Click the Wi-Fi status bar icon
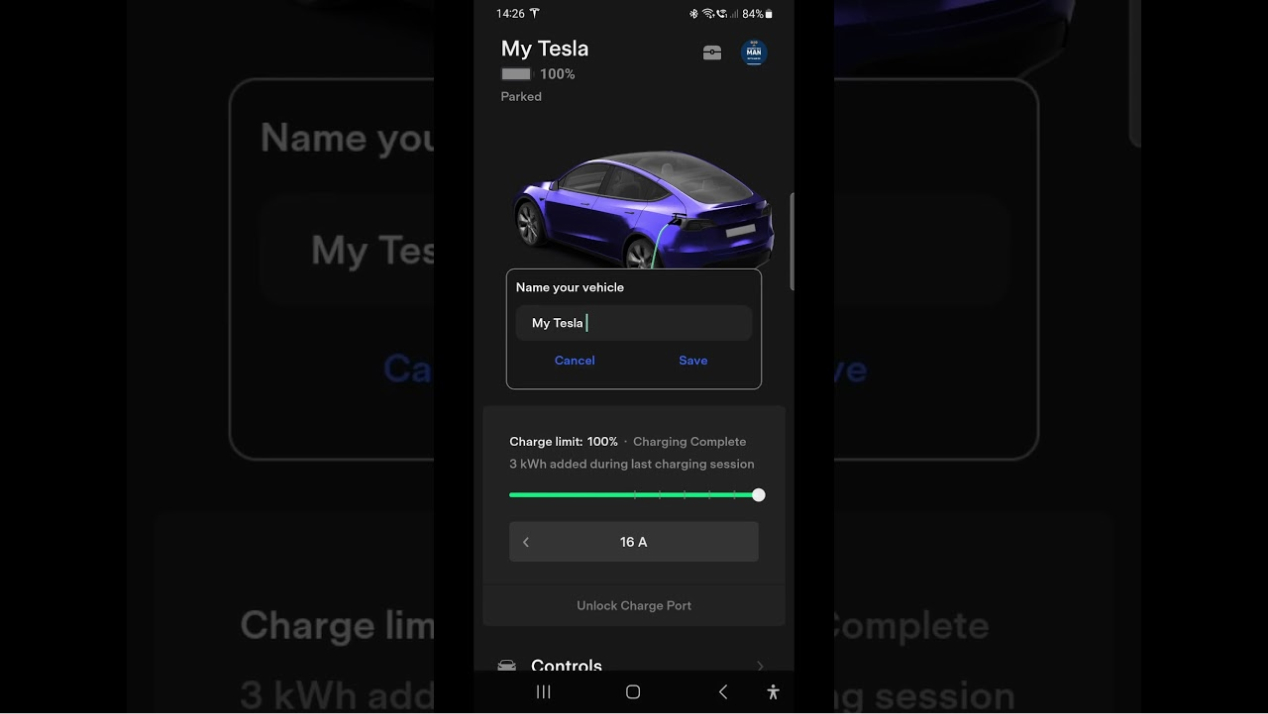Screen dimensions: 1268x714 click(708, 14)
